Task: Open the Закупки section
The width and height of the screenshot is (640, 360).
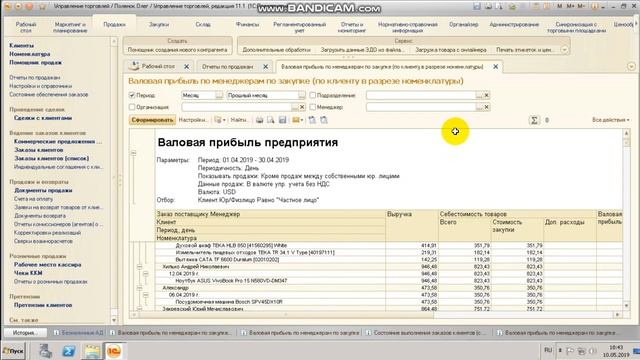Action: (159, 25)
